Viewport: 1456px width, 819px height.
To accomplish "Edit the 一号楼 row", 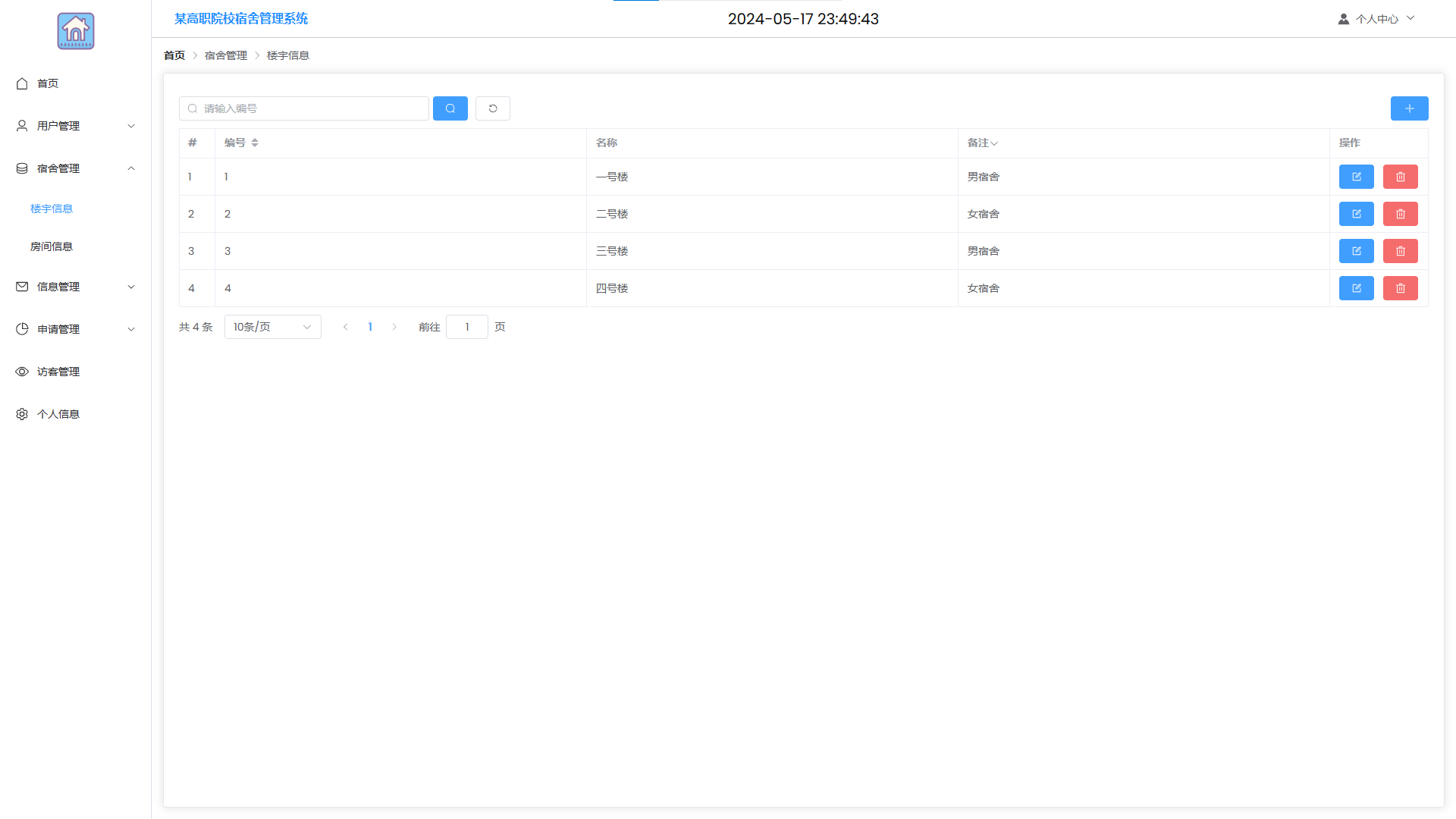I will click(1356, 177).
